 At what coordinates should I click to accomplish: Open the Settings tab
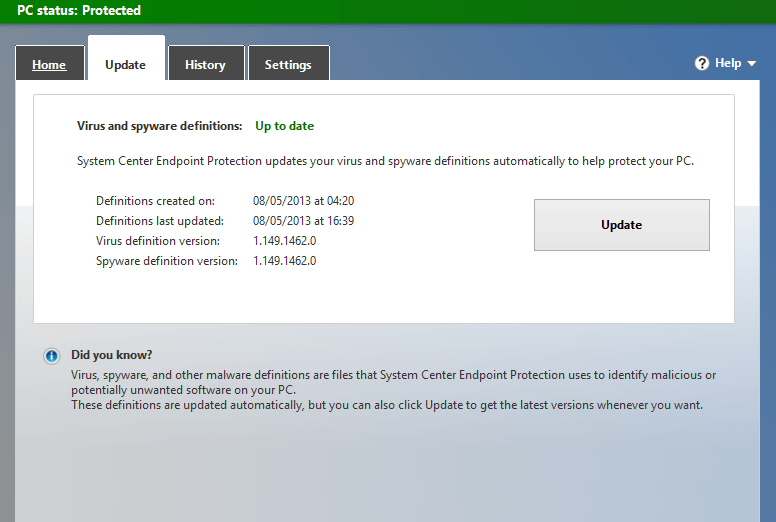click(x=289, y=63)
